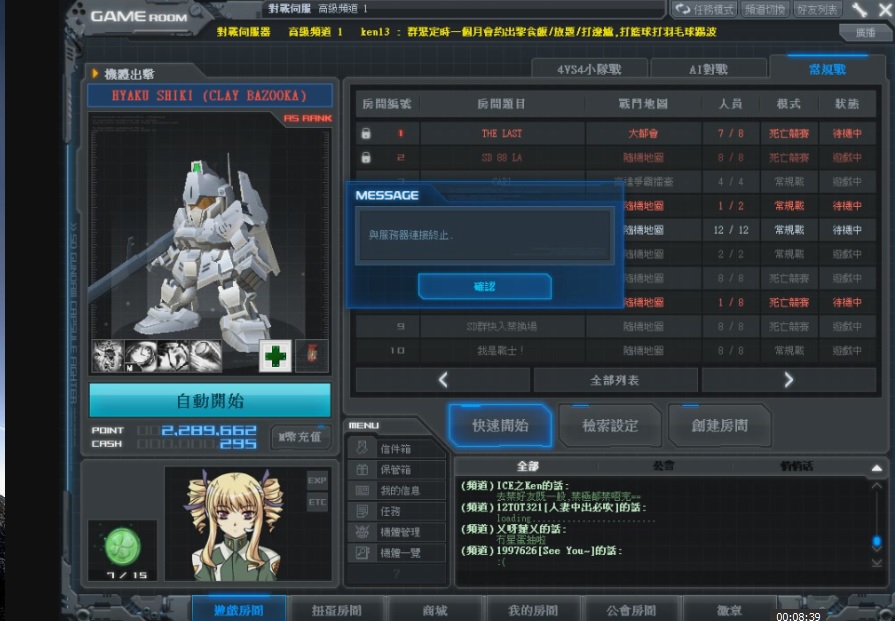Open the 遊戲房間 bottom tab
Image resolution: width=895 pixels, height=621 pixels.
click(x=239, y=610)
